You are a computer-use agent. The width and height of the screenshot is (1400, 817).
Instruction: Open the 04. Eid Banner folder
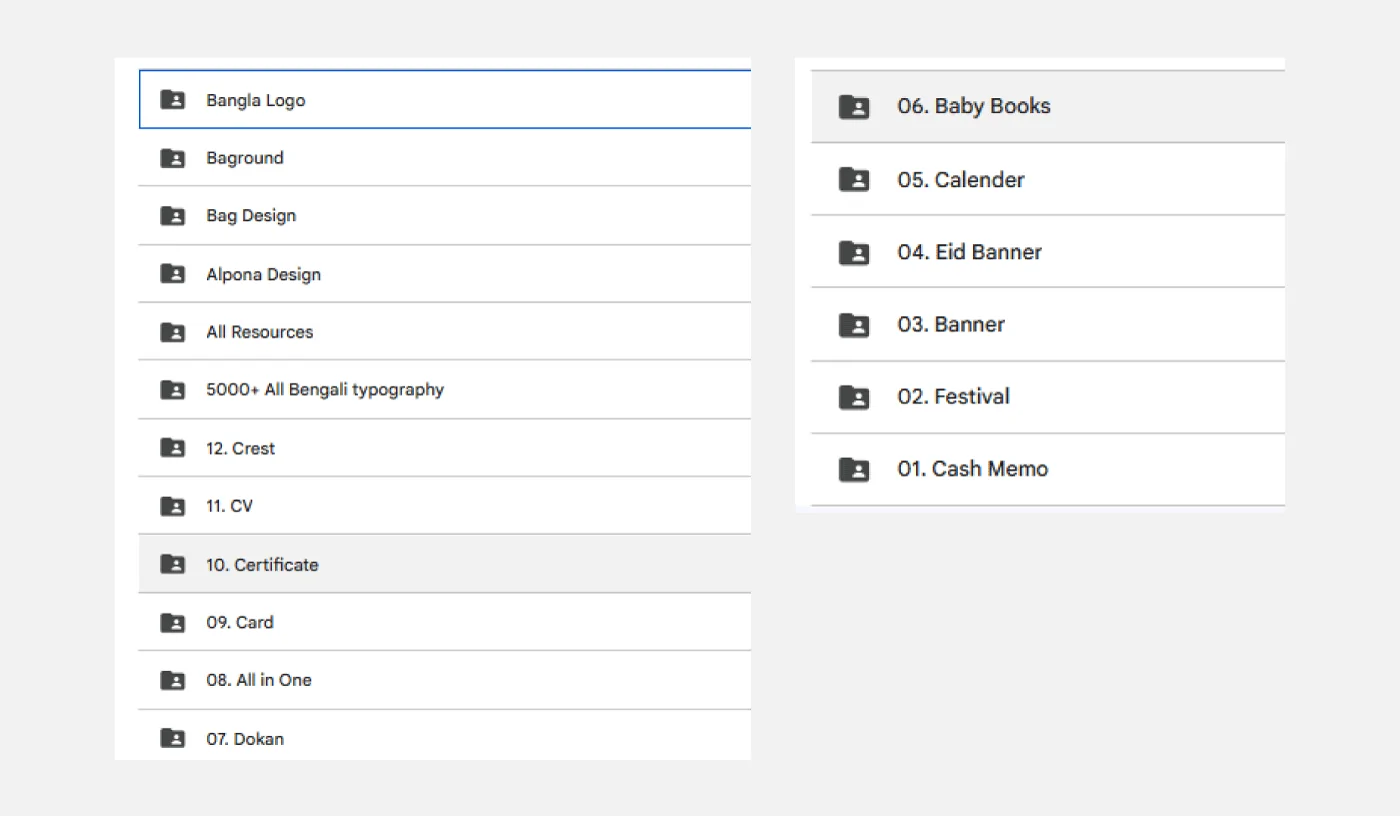coord(969,252)
